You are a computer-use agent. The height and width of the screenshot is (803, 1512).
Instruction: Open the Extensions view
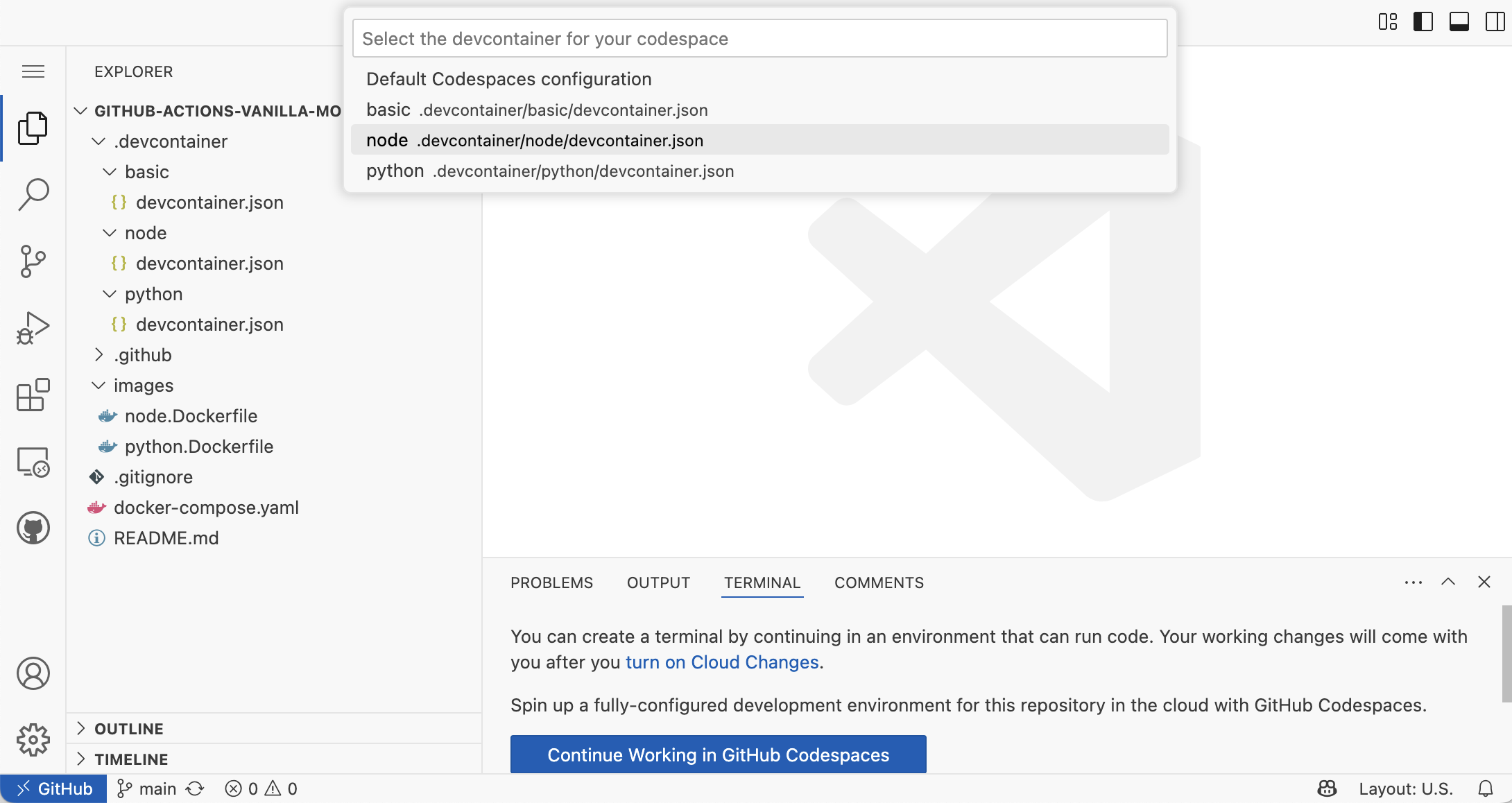pos(33,394)
